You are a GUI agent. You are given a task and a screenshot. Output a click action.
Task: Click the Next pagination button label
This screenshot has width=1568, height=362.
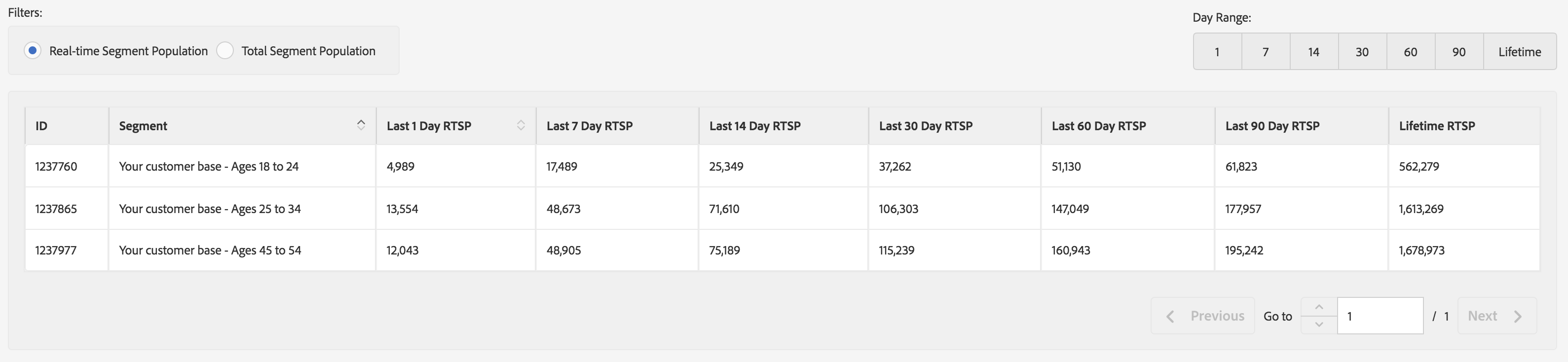pos(1482,316)
